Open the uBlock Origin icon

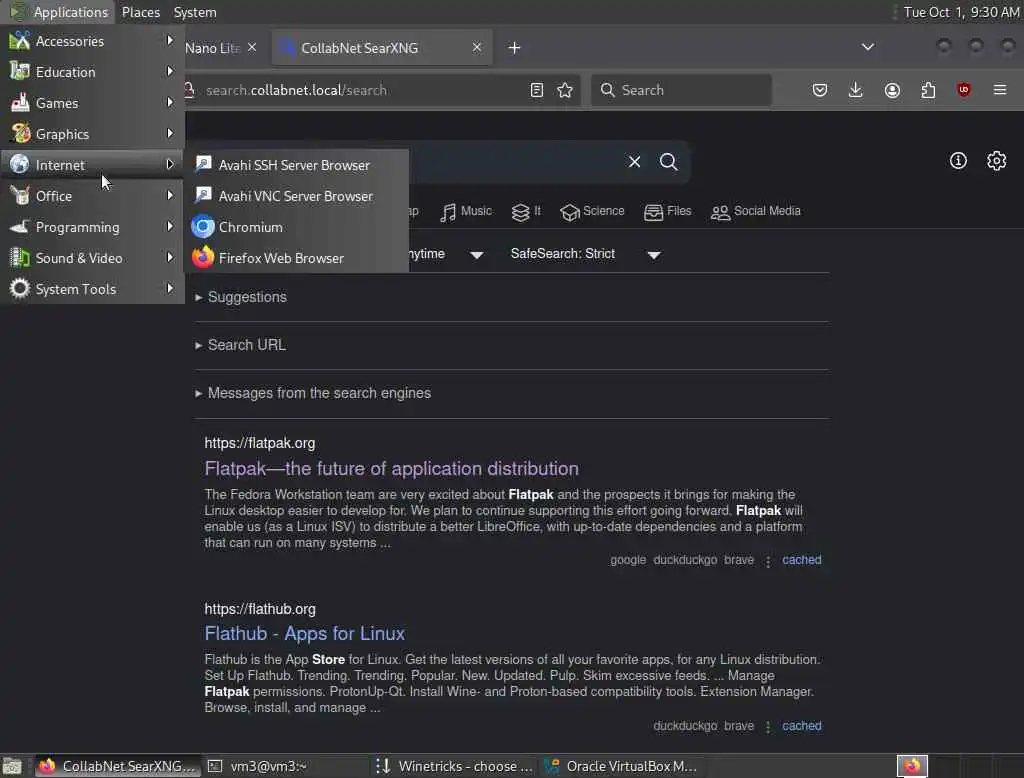click(x=964, y=90)
